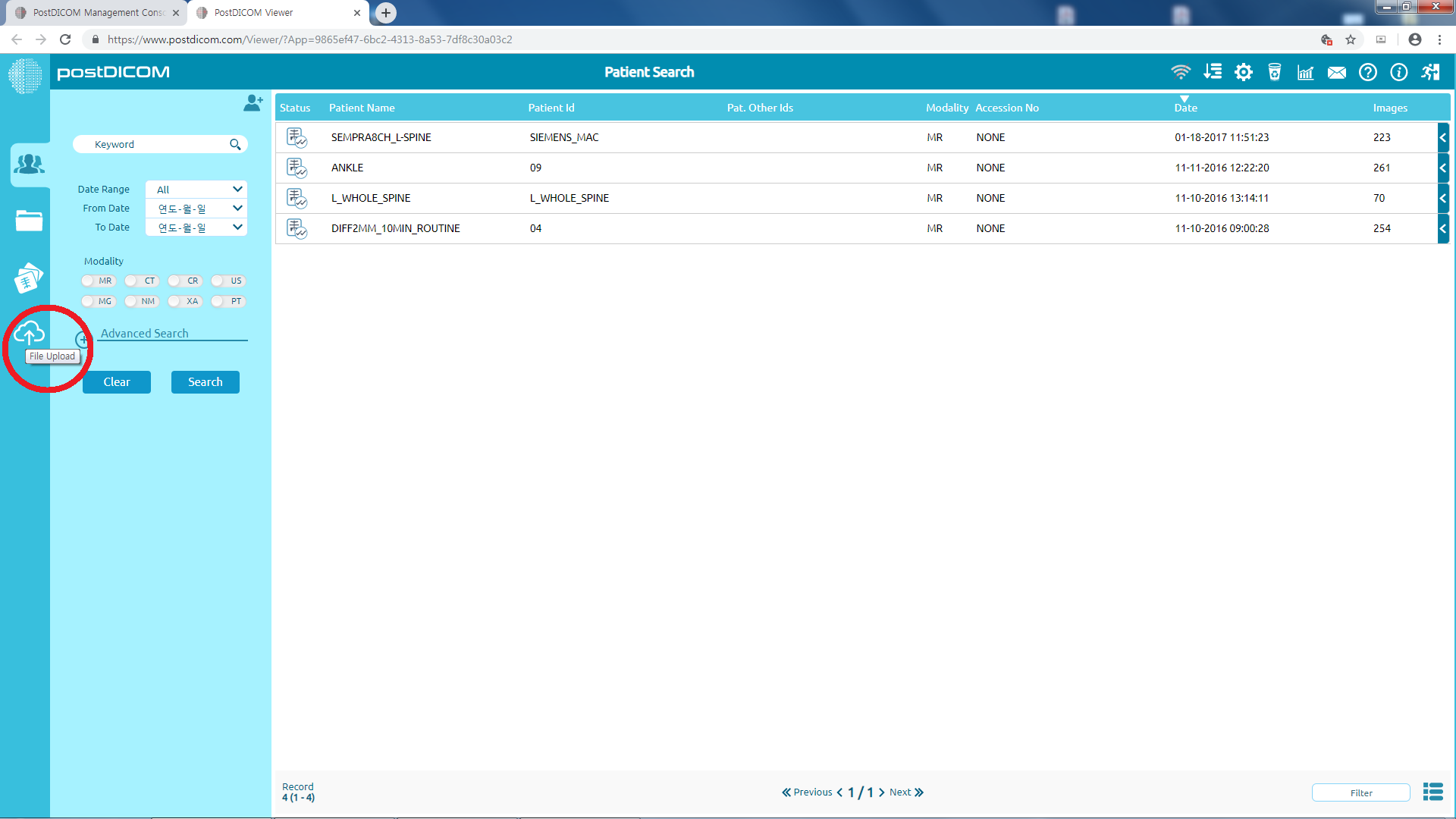Click the Search button

206,382
